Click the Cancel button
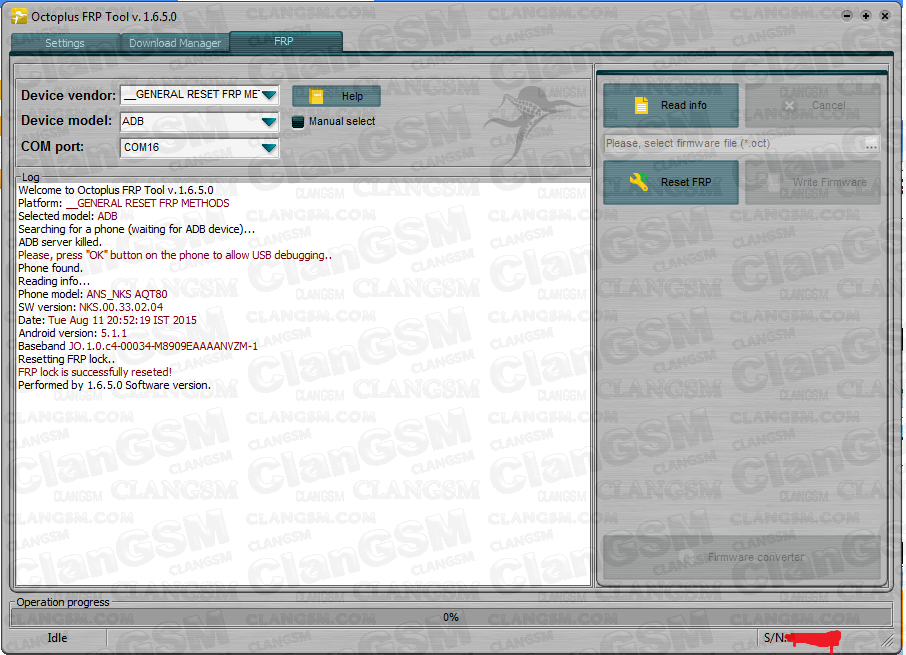Screen dimensions: 906x655 812,105
